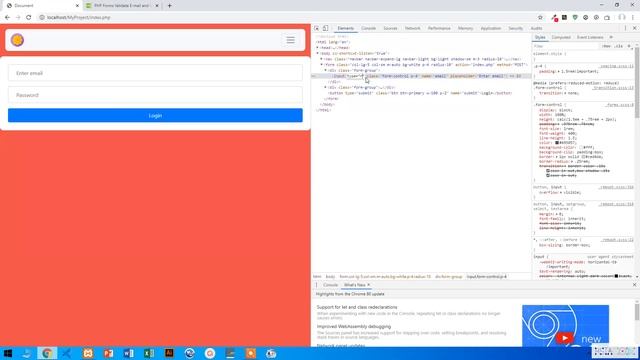Screen dimensions: 640x360
Task: Show more Styles pane tabs with the chevron
Action: [x=611, y=37]
